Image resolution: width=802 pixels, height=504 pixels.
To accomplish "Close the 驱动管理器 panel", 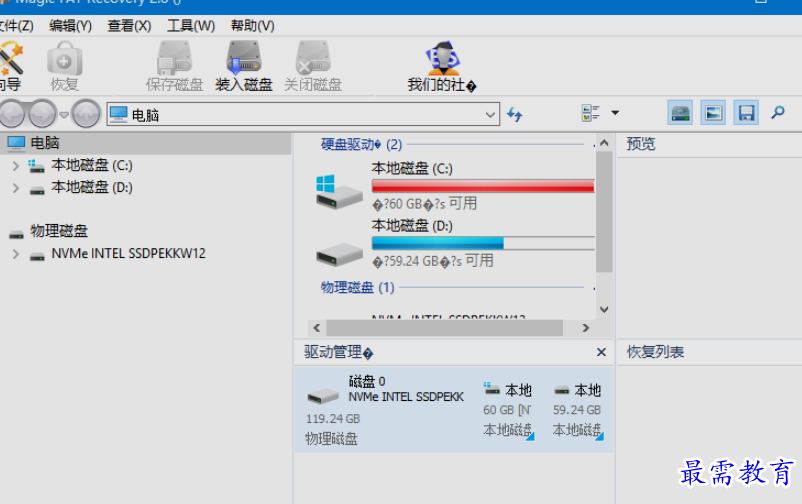I will point(601,352).
